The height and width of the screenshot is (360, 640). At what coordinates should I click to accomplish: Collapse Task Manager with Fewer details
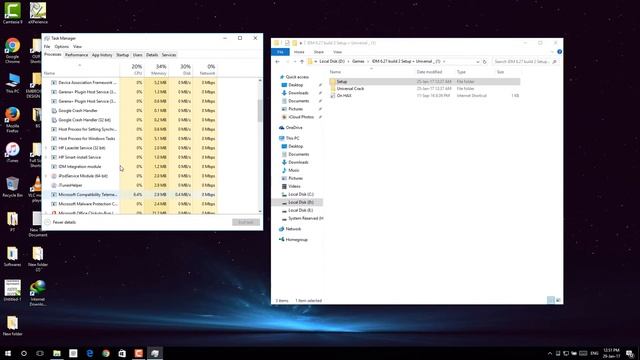(60, 222)
